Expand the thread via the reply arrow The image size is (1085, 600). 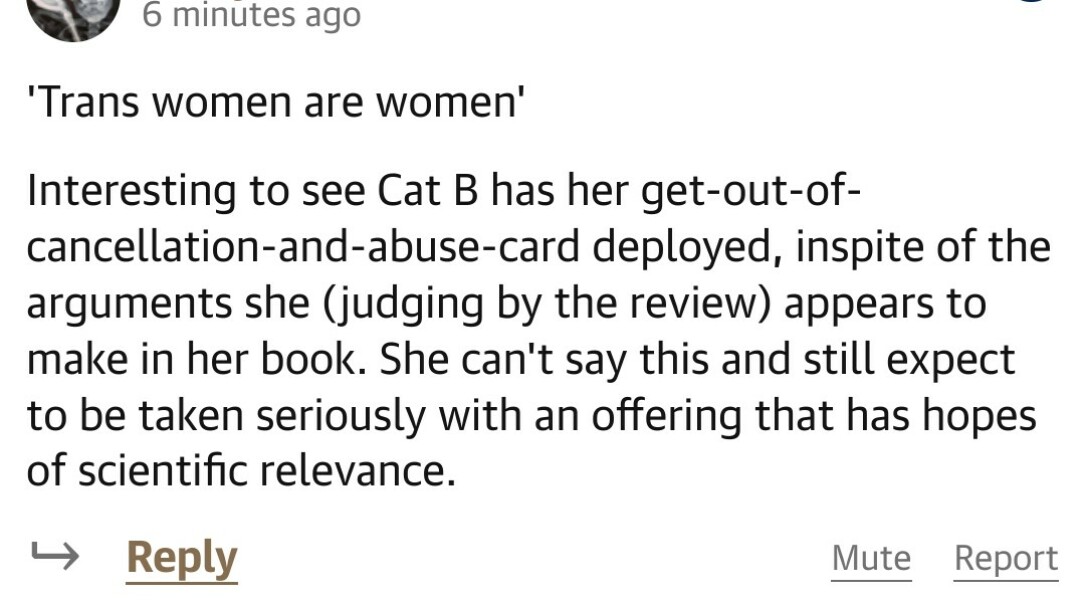click(55, 555)
